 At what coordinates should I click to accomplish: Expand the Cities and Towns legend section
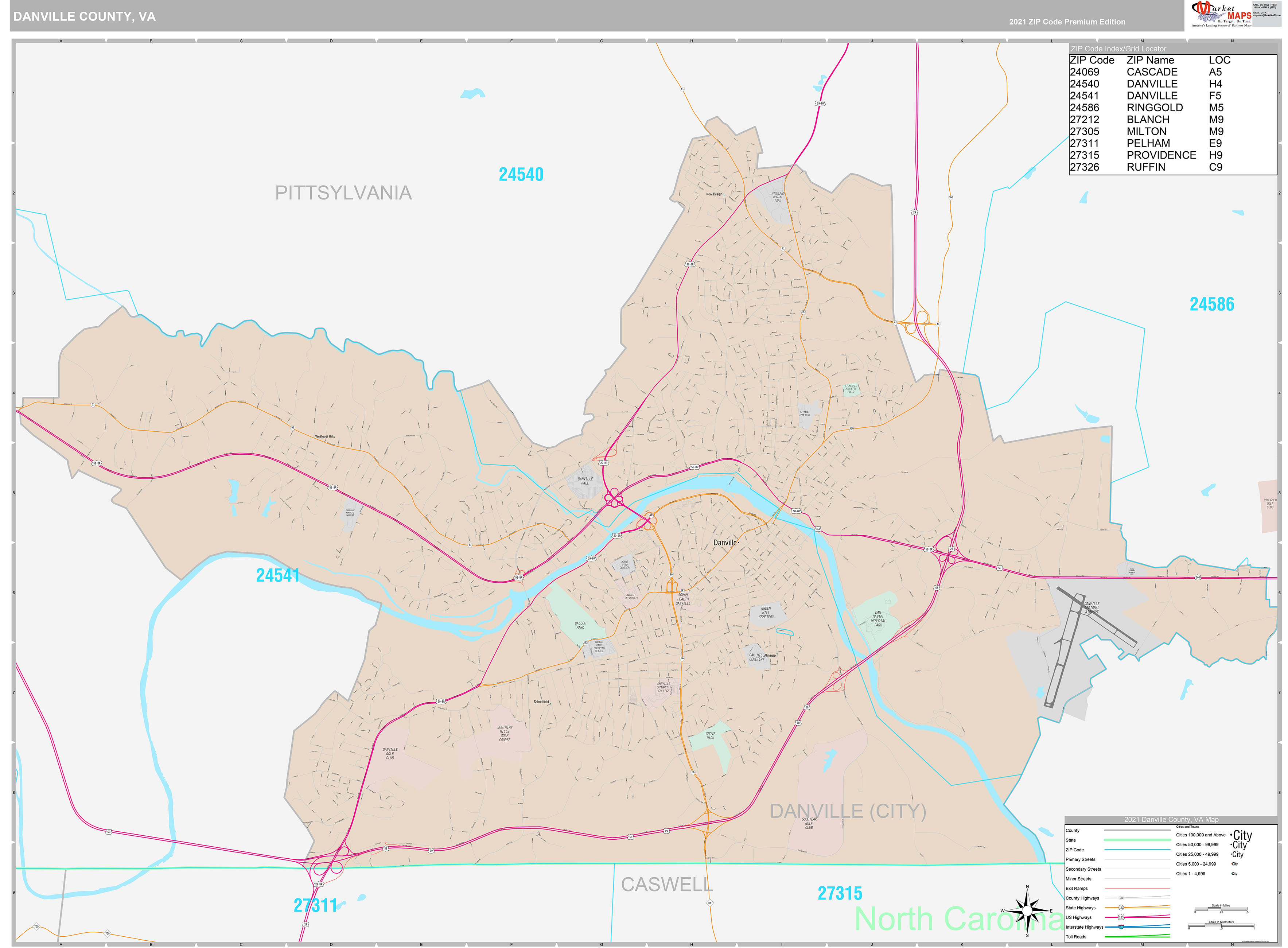(1188, 827)
